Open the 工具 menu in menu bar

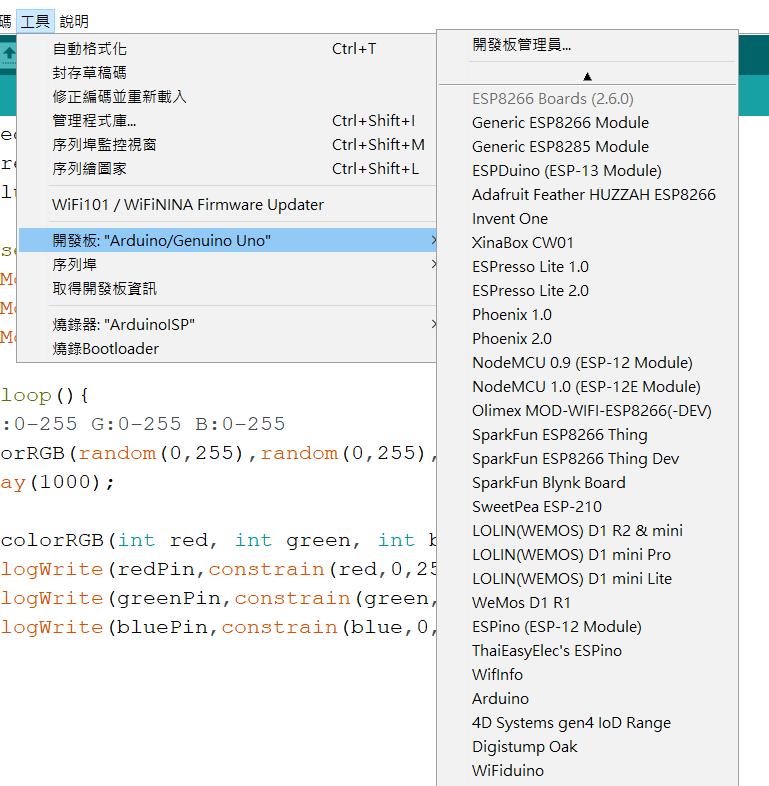point(35,21)
